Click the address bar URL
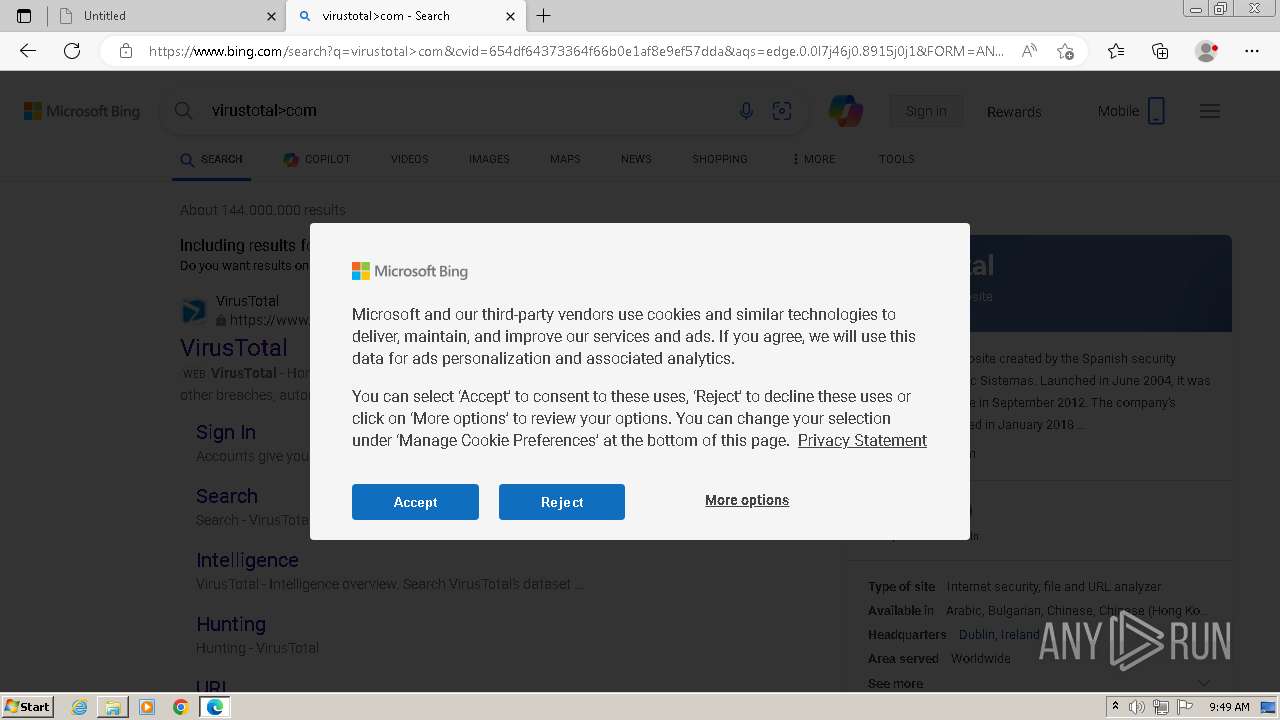 point(575,51)
